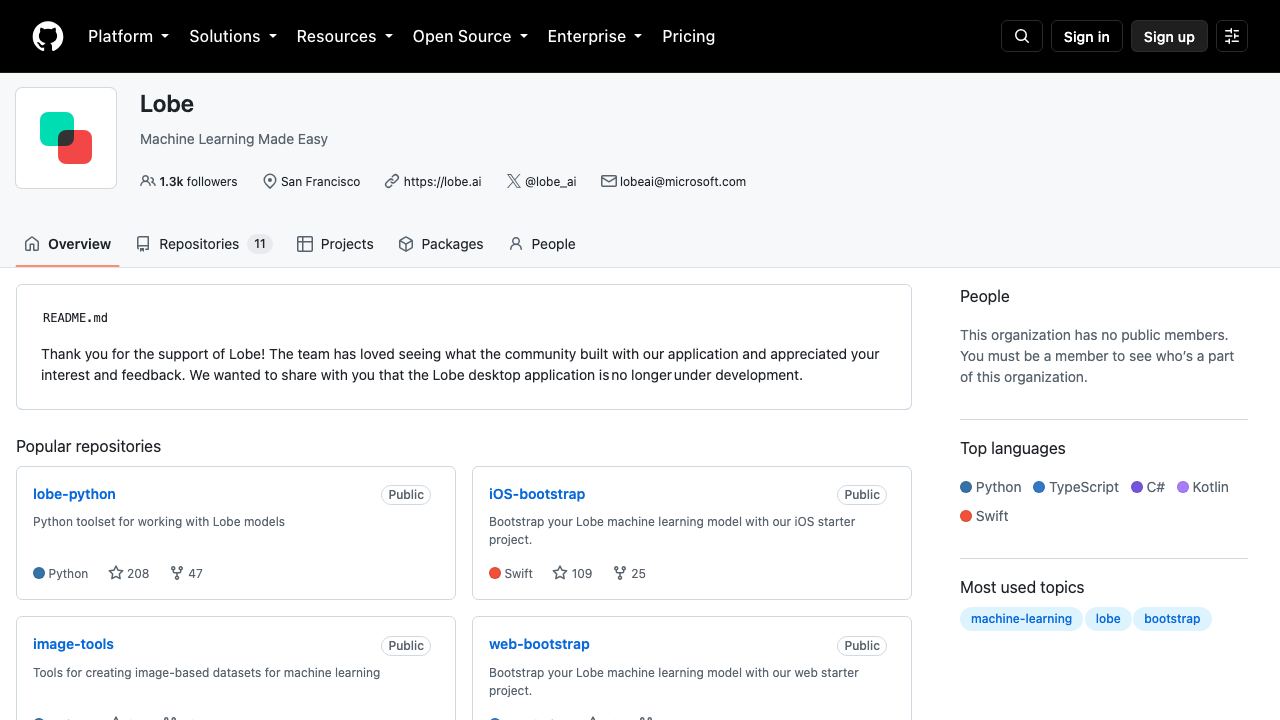Image resolution: width=1280 pixels, height=720 pixels.
Task: Filter by Swift in Top languages
Action: 984,516
